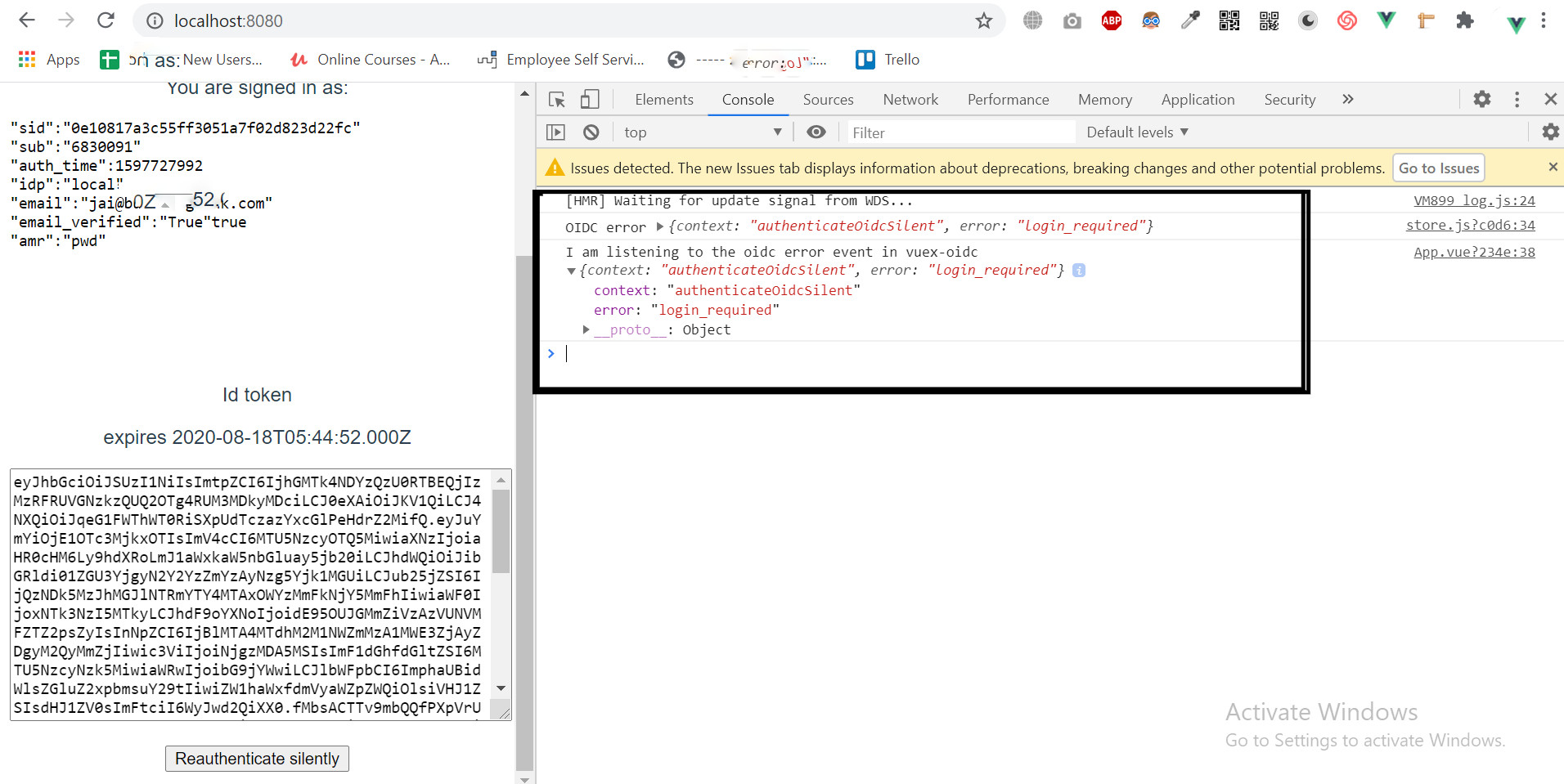Click the Go to Issues button
The width and height of the screenshot is (1564, 784).
point(1439,168)
